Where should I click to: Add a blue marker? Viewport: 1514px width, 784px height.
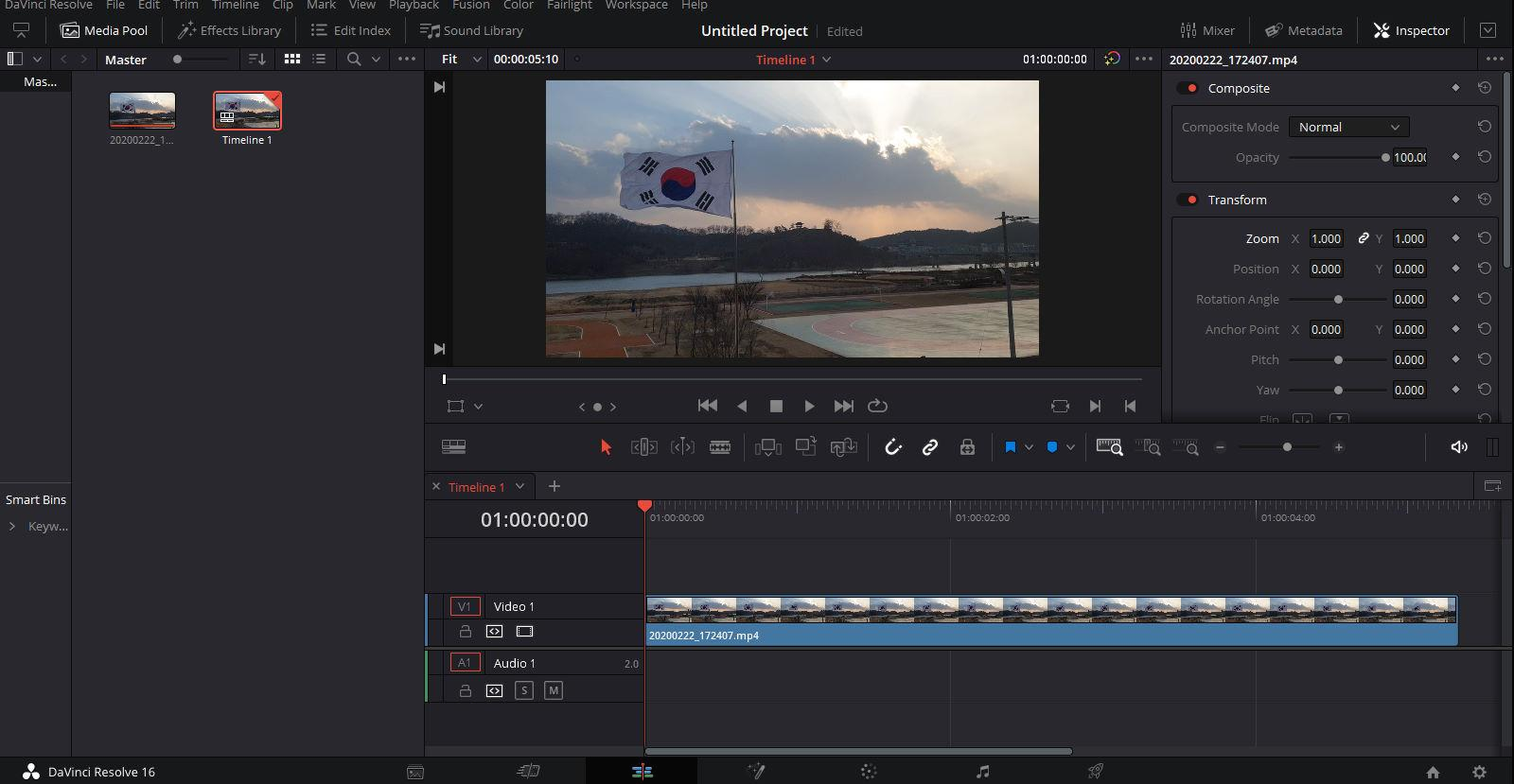(x=1052, y=447)
